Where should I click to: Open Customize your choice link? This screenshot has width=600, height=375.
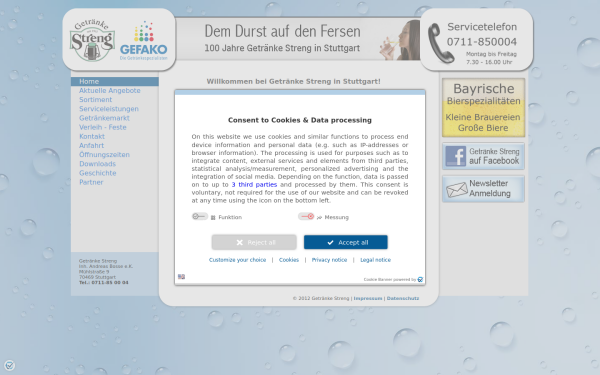[x=237, y=260]
